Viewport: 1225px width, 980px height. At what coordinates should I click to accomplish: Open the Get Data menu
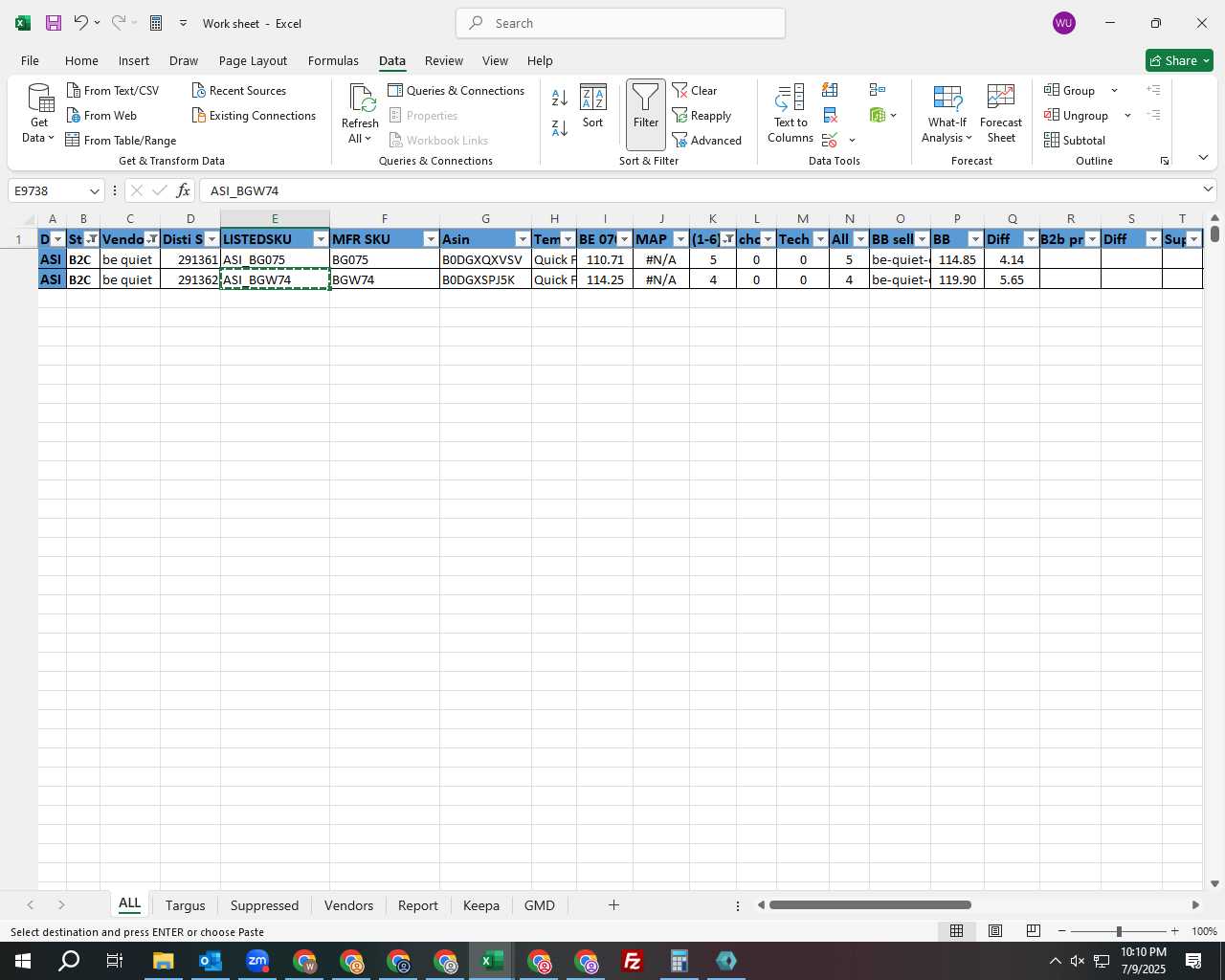pos(39,113)
